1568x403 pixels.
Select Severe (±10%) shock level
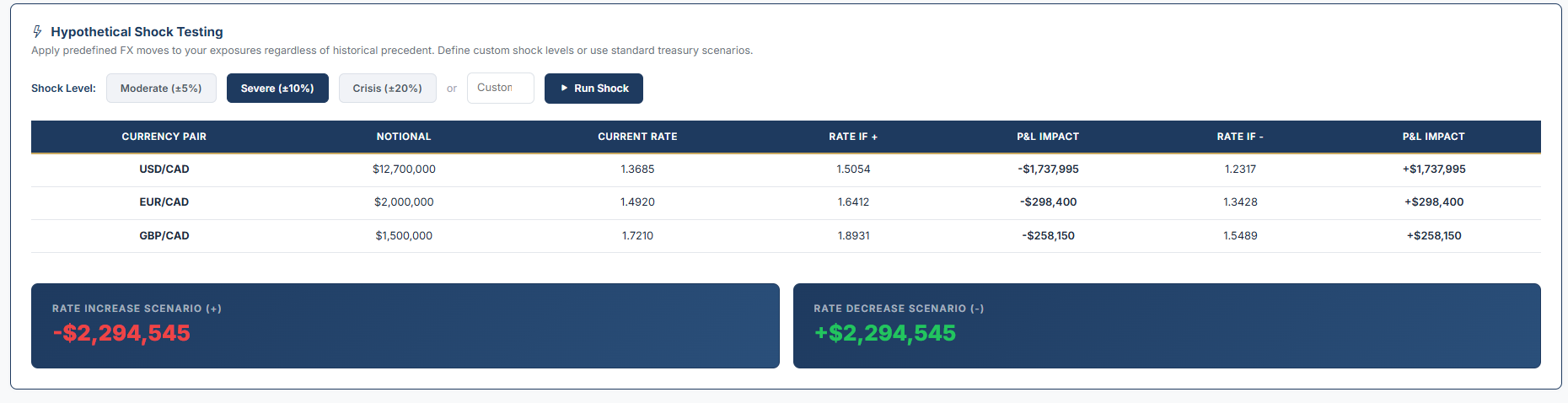click(277, 89)
